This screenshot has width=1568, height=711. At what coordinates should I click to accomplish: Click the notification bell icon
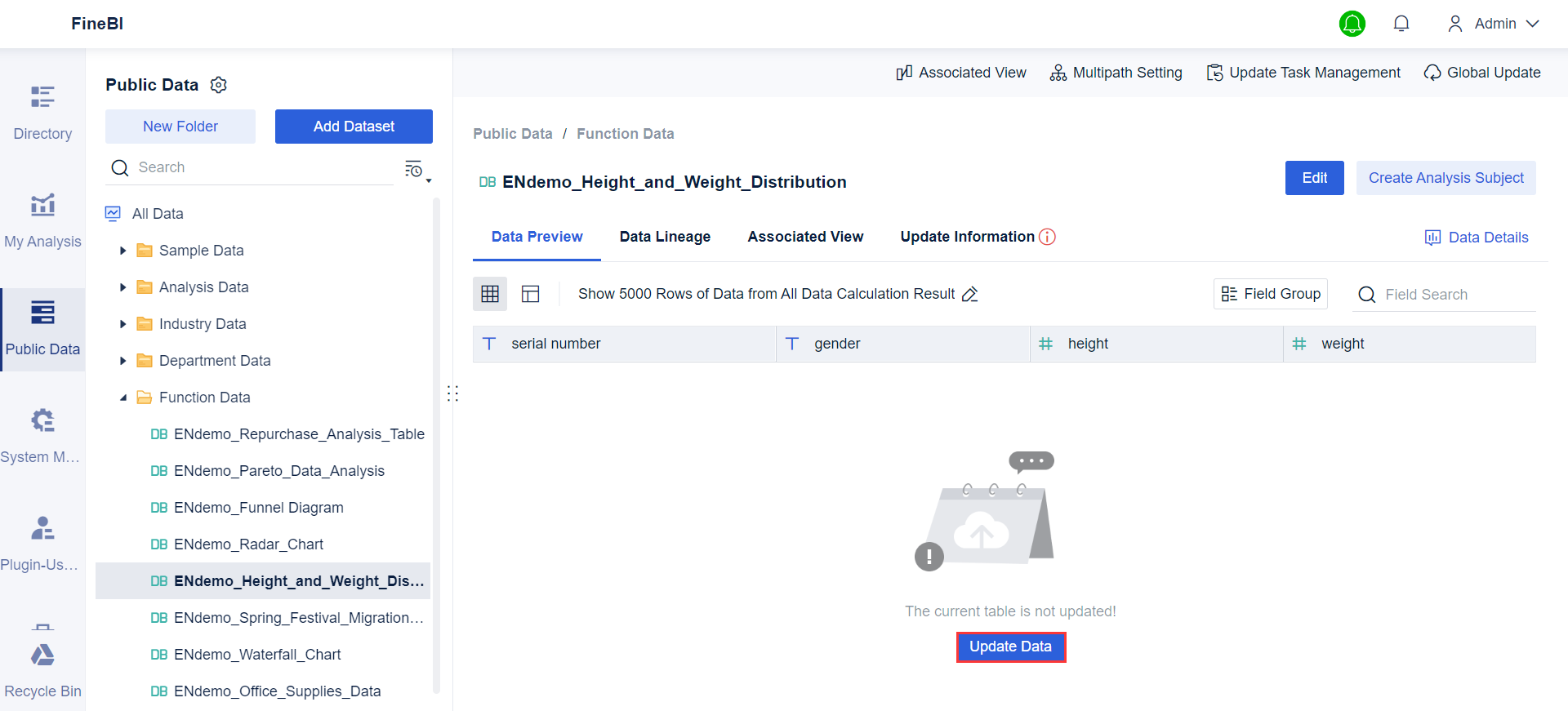point(1401,24)
